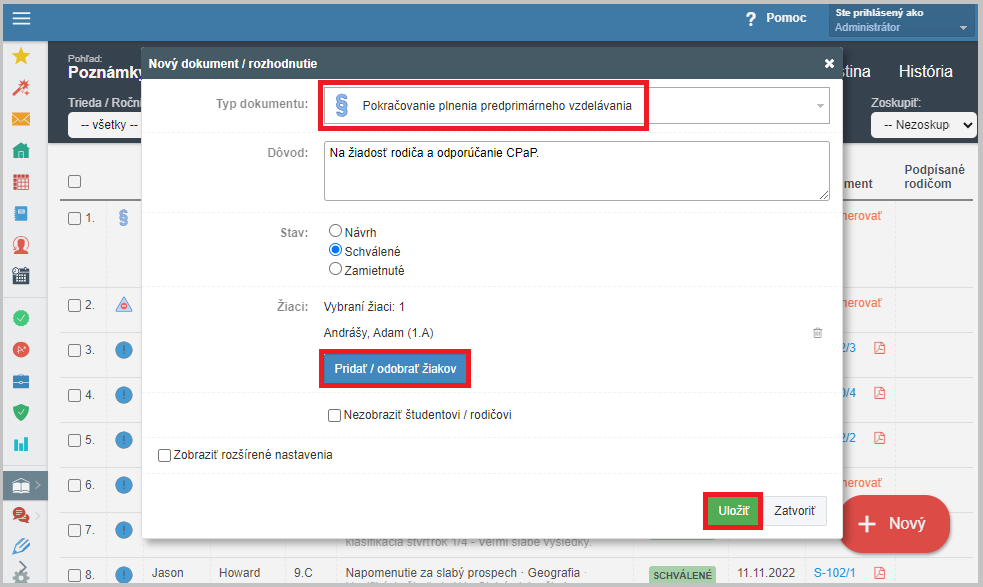Open the red calendar grid icon

[x=21, y=182]
